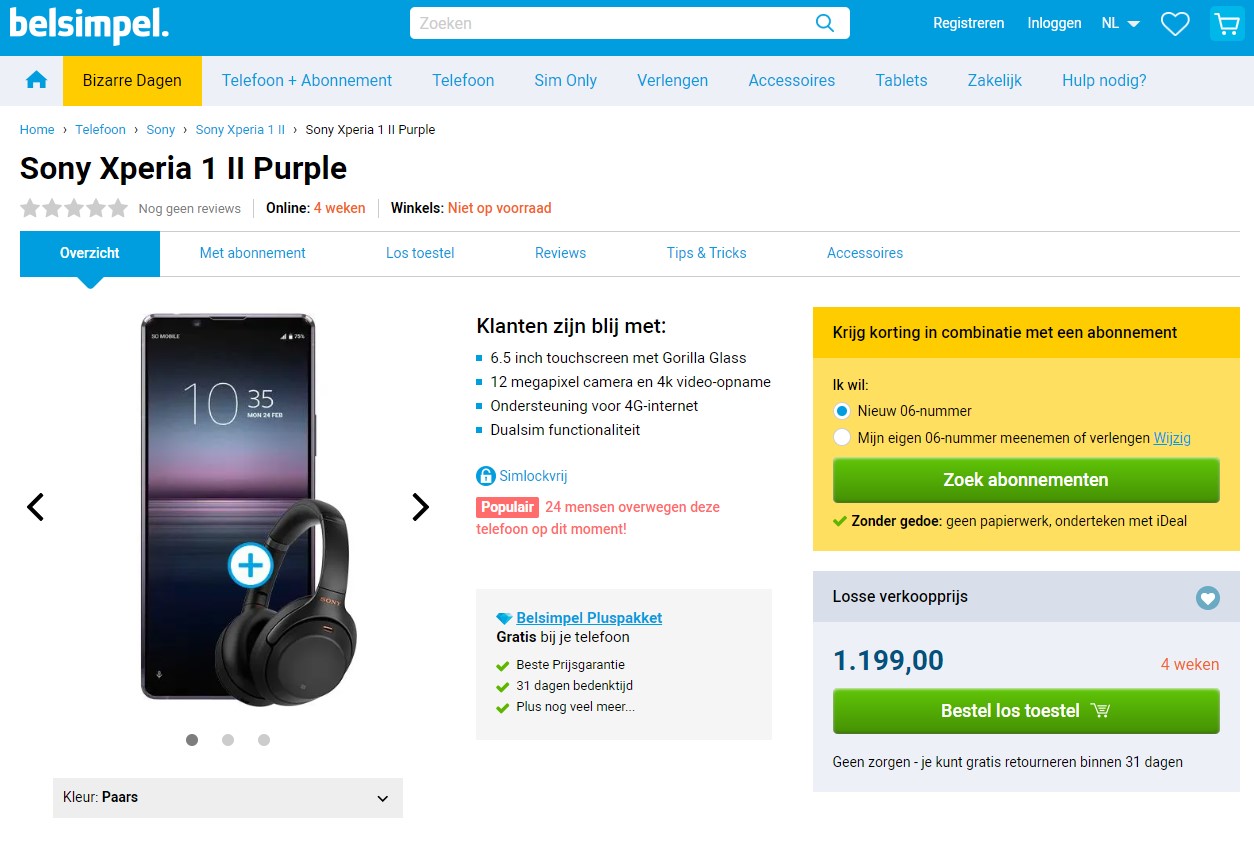Open the Telefoon + Abonnement menu
Viewport: 1254px width, 847px height.
tap(307, 81)
